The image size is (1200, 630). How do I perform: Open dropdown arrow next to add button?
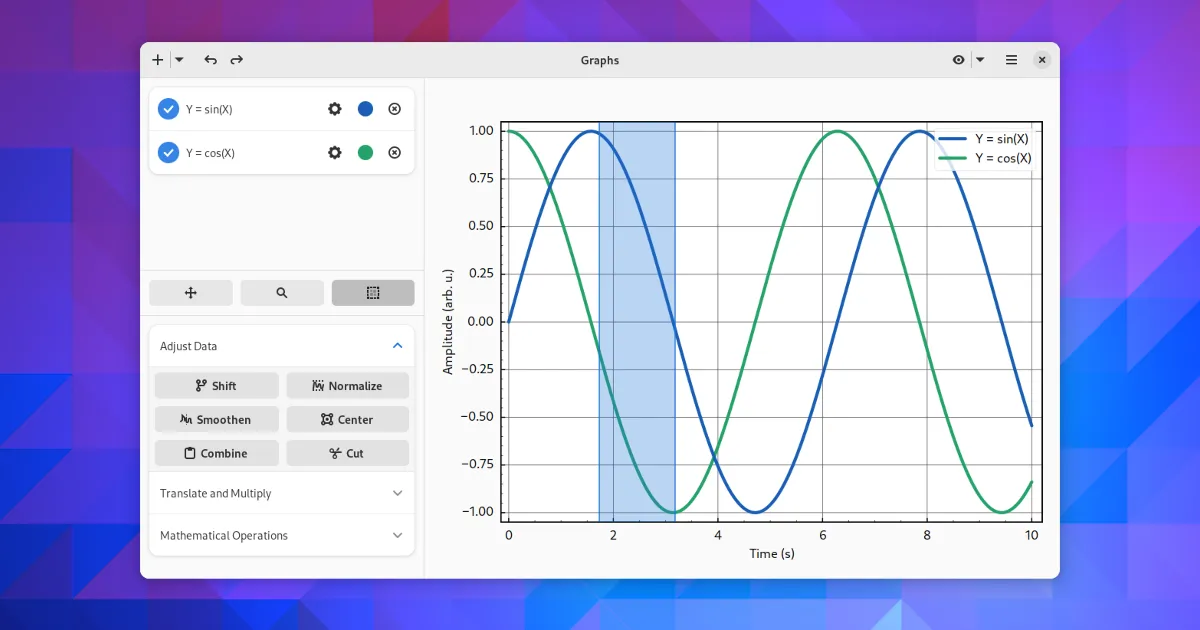click(179, 60)
